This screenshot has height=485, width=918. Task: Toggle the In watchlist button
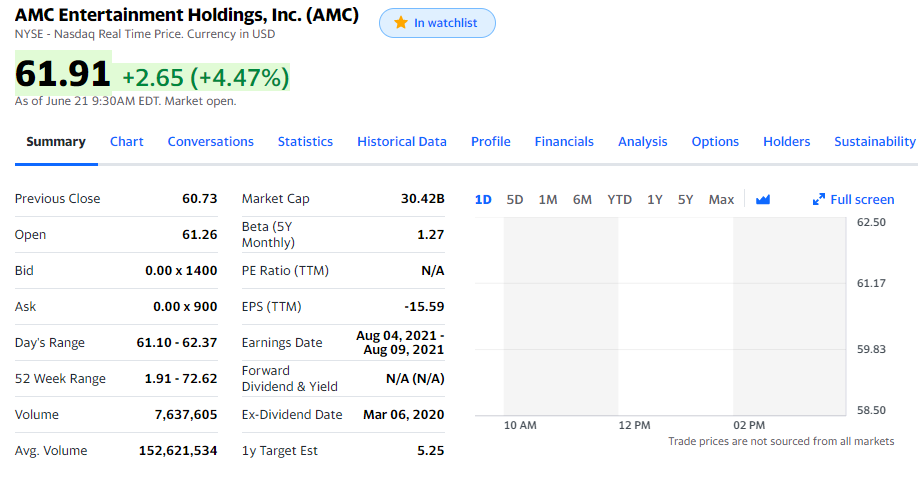[x=437, y=23]
